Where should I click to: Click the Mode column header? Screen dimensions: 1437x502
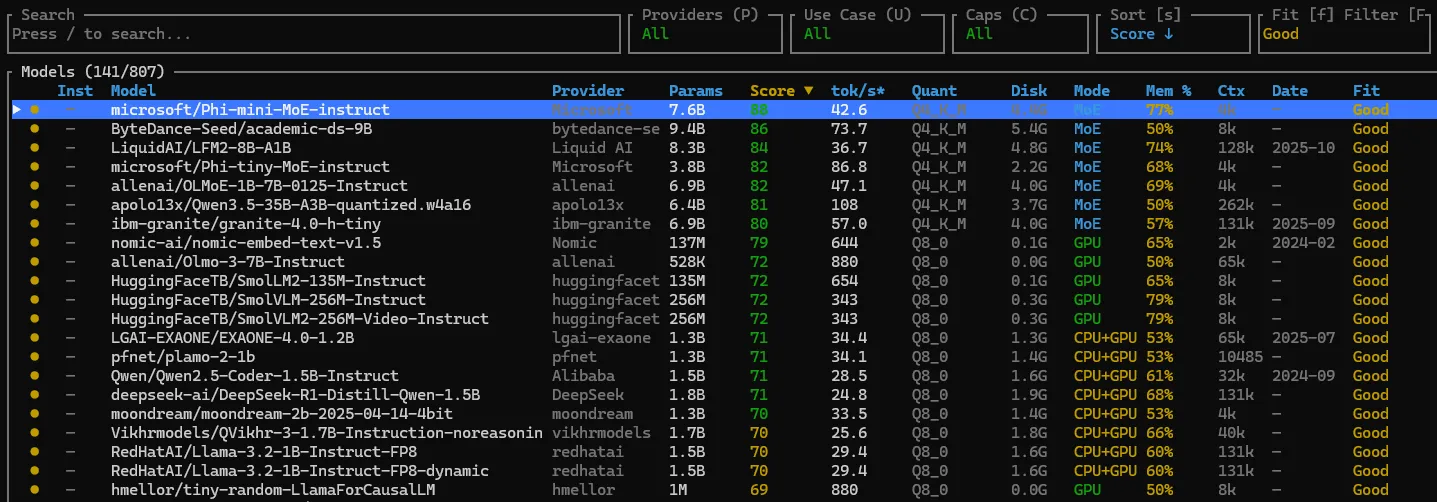pyautogui.click(x=1092, y=91)
